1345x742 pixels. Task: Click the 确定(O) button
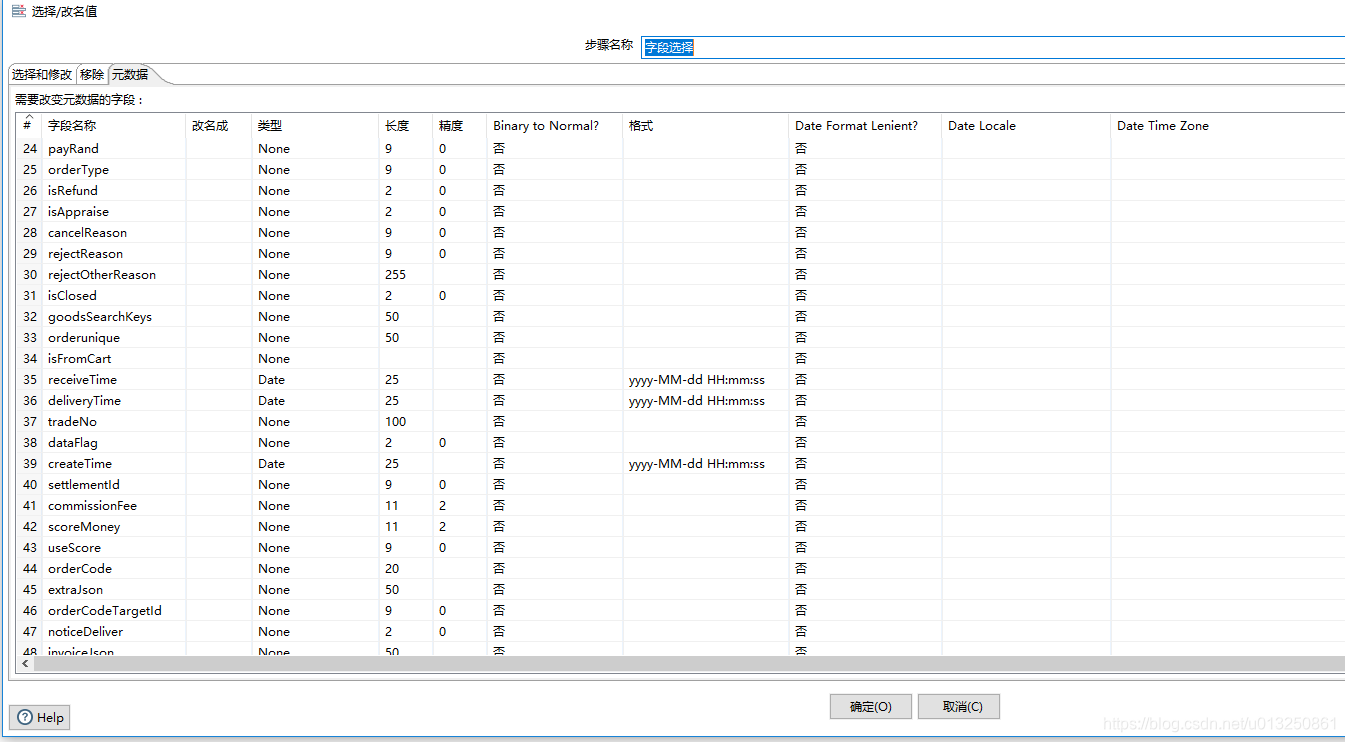(x=871, y=706)
